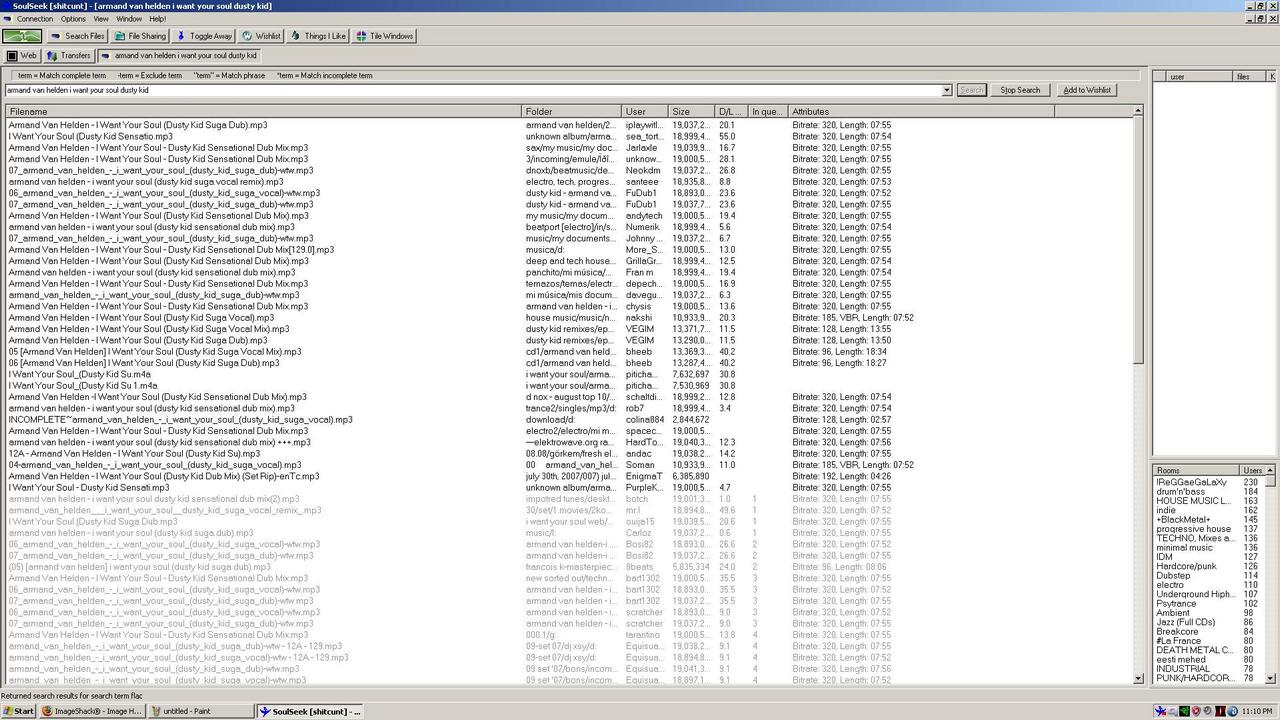1280x720 pixels.
Task: Open the Options menu
Action: pyautogui.click(x=73, y=19)
